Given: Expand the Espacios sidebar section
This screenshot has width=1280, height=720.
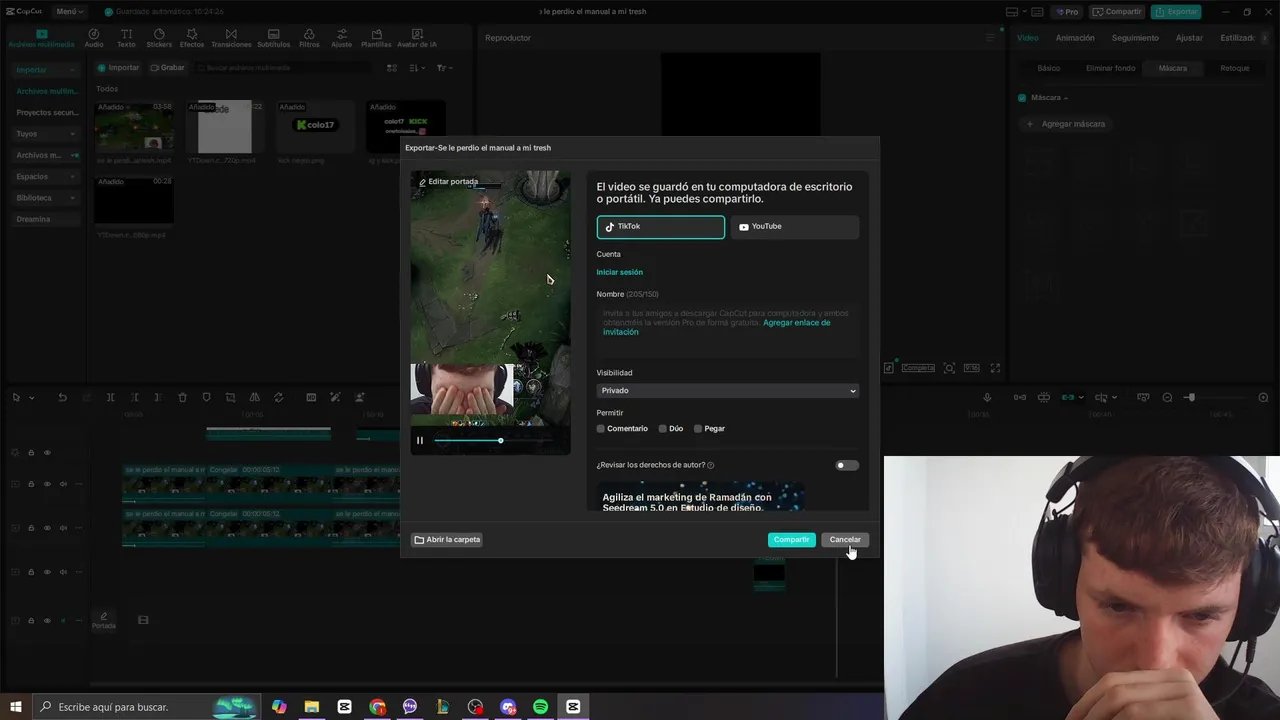Looking at the screenshot, I should point(45,177).
